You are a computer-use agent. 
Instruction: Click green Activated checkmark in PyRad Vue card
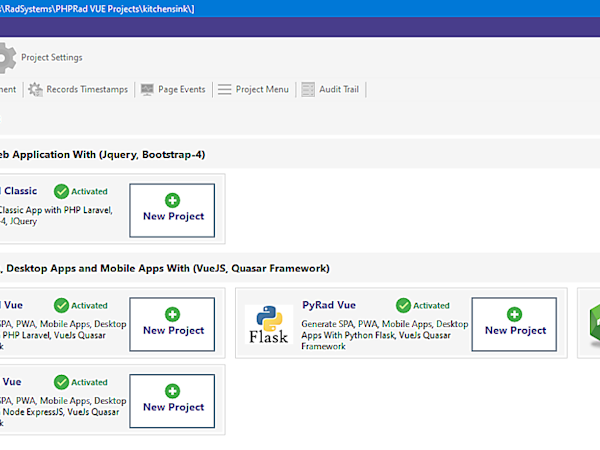pyautogui.click(x=403, y=305)
